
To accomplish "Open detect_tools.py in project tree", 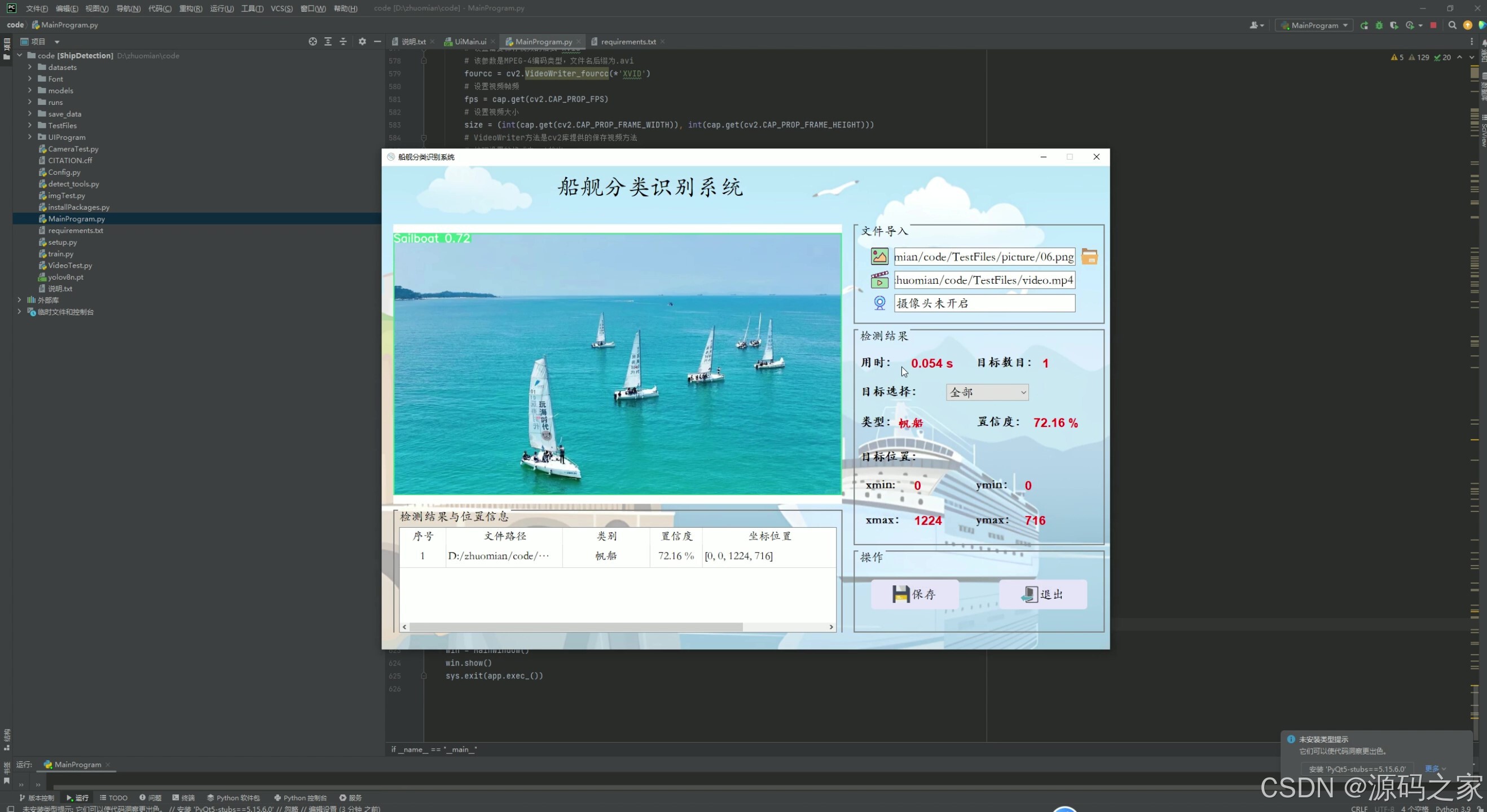I will pos(73,183).
